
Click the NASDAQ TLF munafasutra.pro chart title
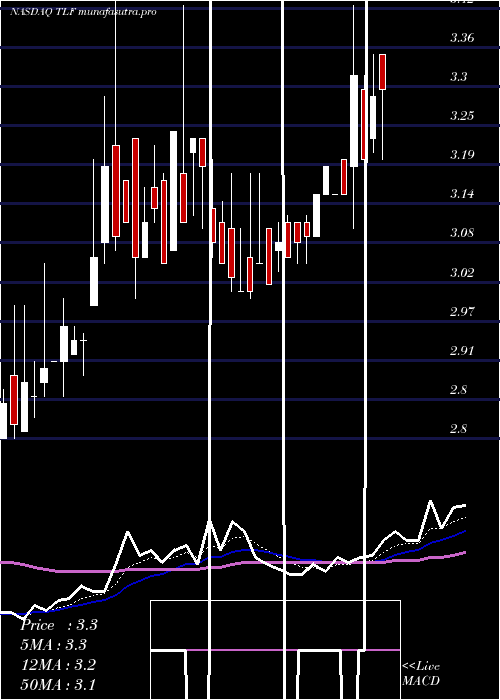[83, 12]
